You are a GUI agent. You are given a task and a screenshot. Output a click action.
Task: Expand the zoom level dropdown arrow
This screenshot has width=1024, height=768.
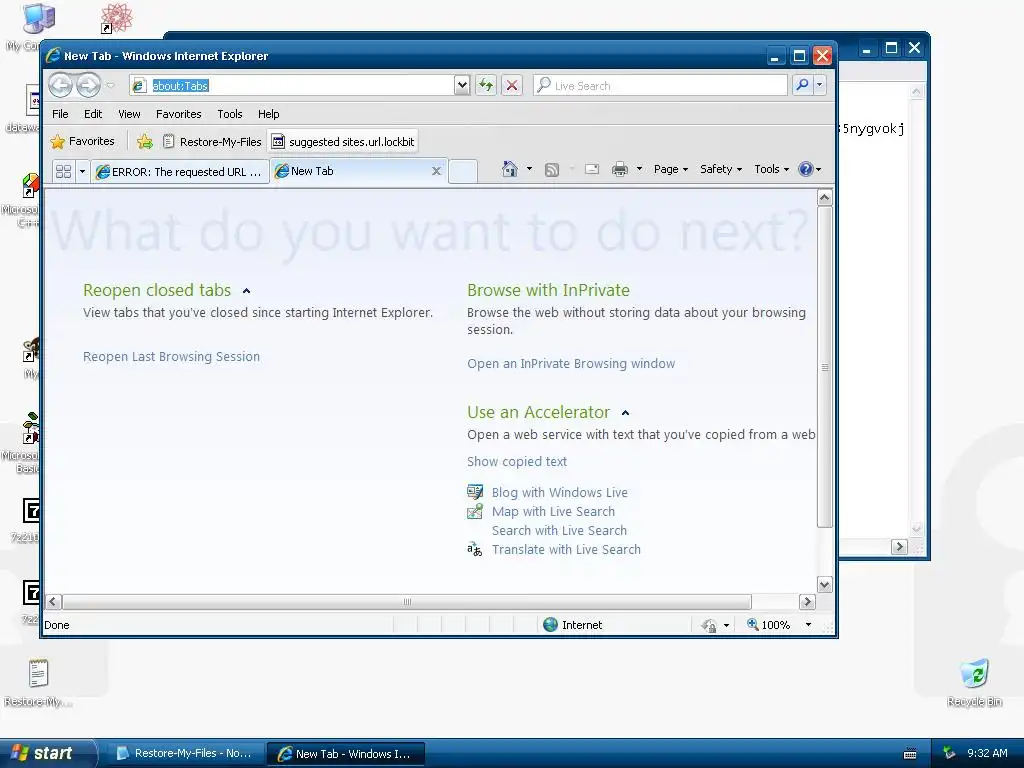coord(808,624)
